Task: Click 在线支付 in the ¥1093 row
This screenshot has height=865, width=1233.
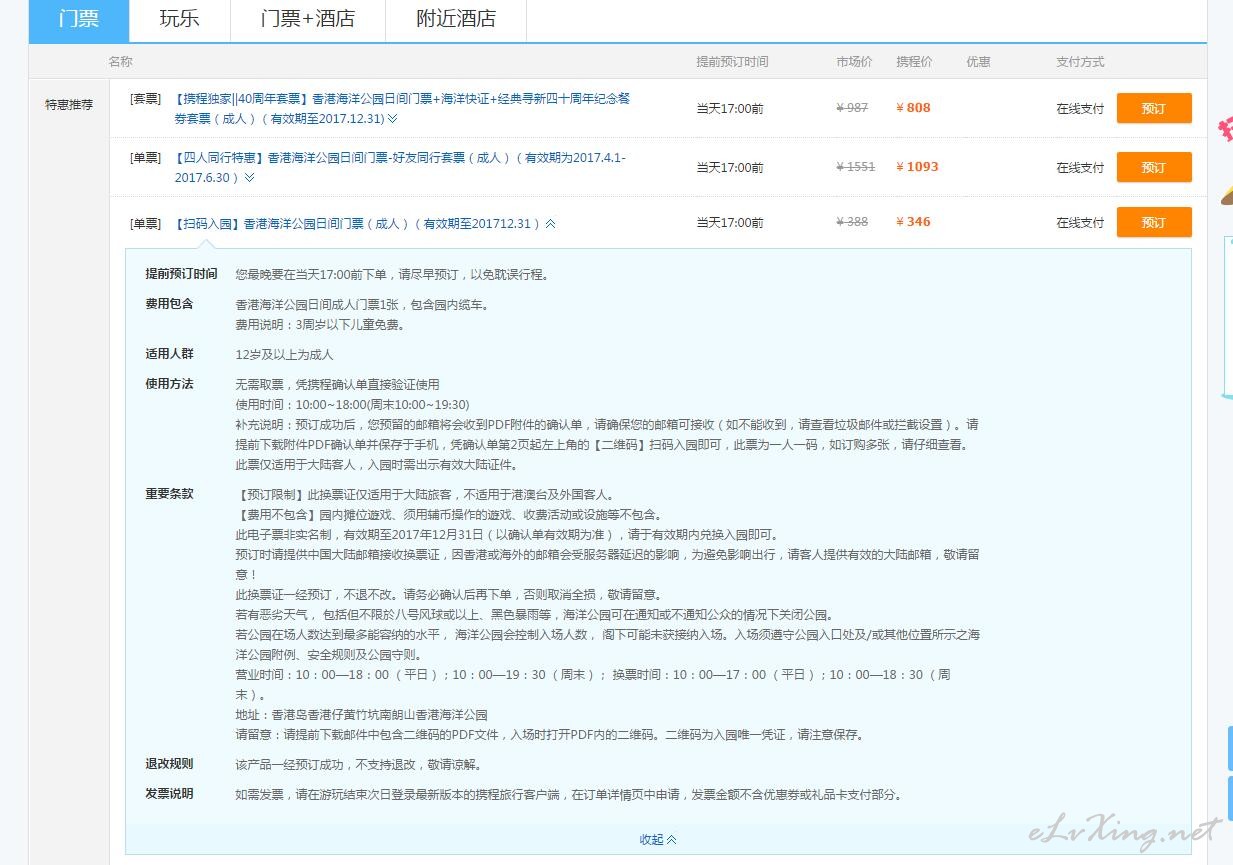Action: tap(1080, 167)
